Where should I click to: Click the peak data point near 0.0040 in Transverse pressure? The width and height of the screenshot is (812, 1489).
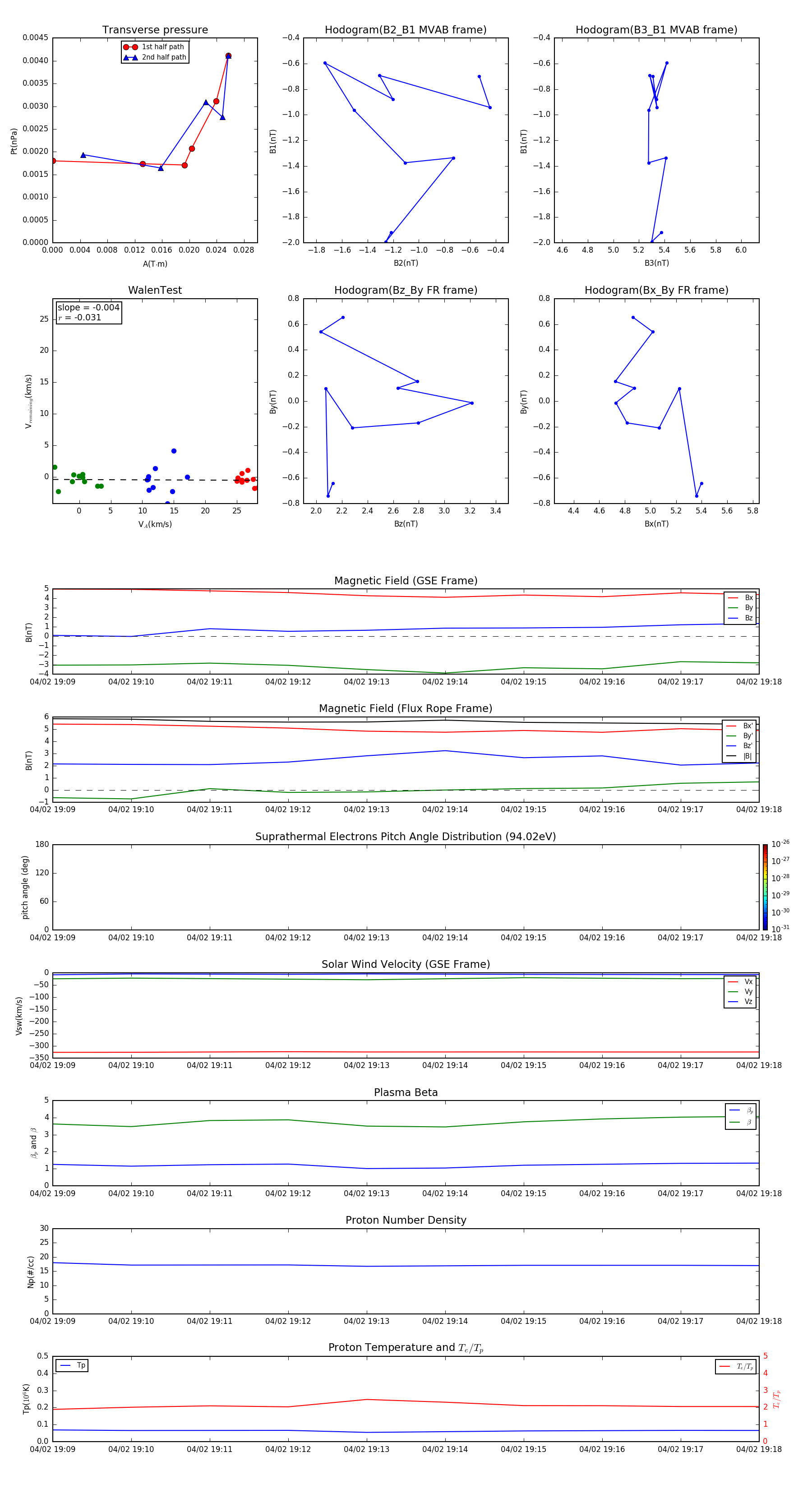[228, 56]
